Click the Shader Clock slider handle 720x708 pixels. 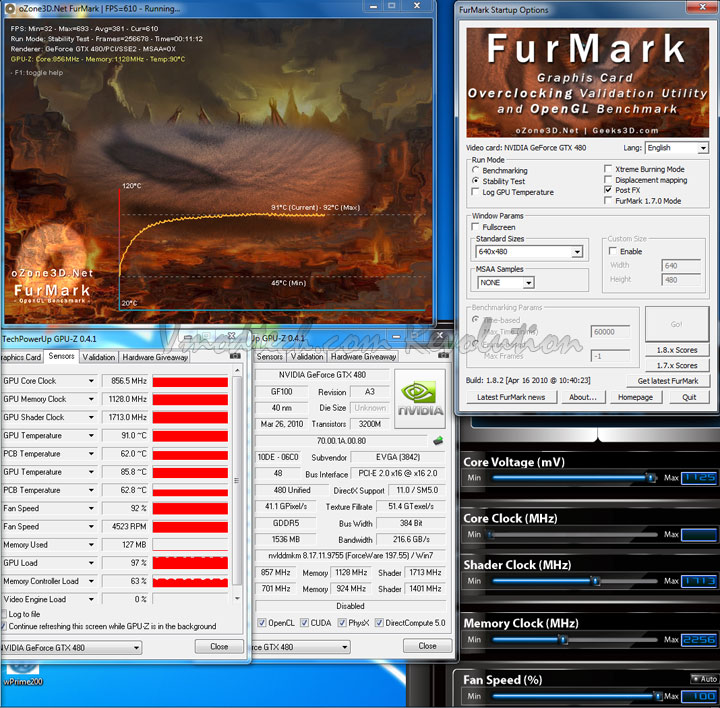[x=596, y=581]
